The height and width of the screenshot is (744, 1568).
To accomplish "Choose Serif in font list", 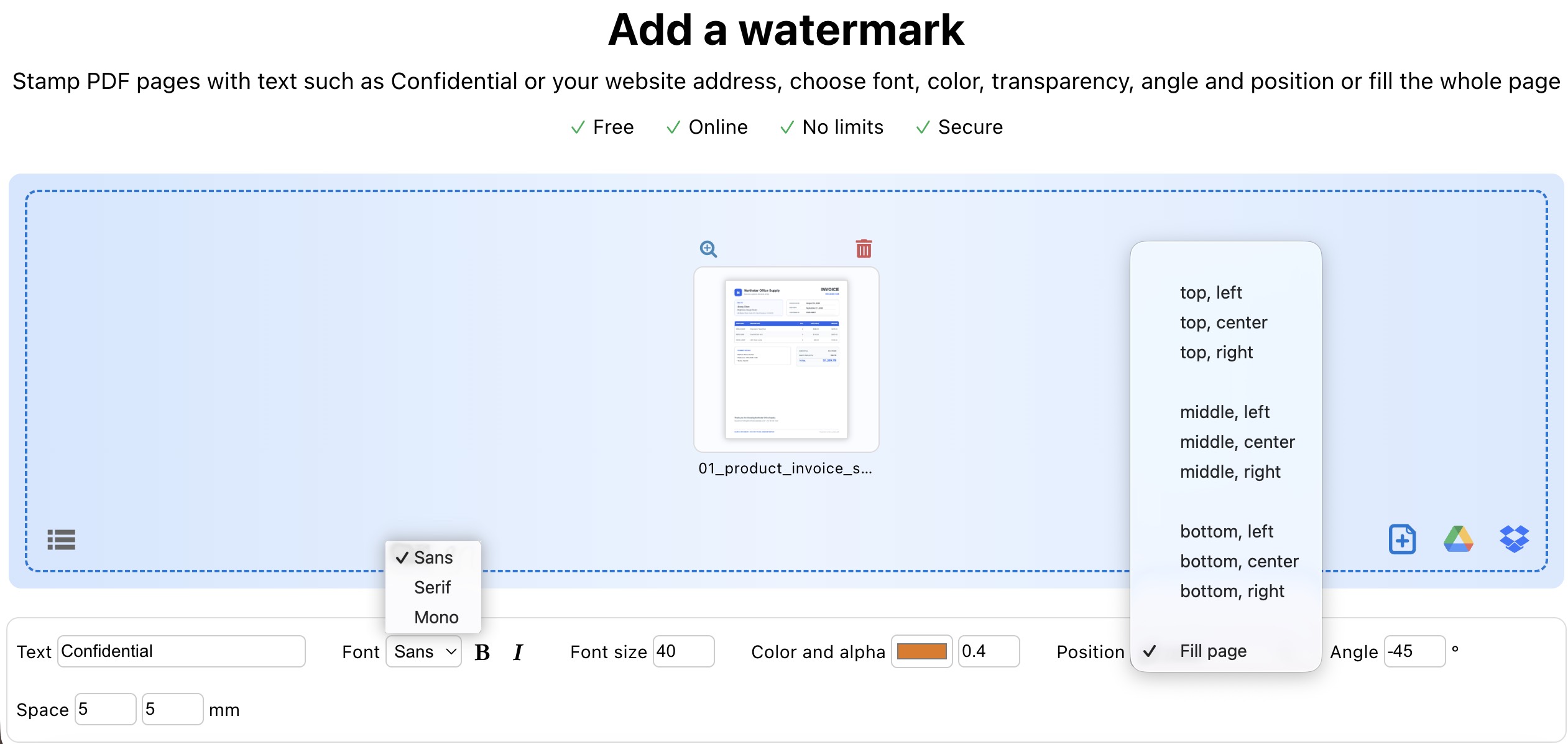I will pos(433,587).
